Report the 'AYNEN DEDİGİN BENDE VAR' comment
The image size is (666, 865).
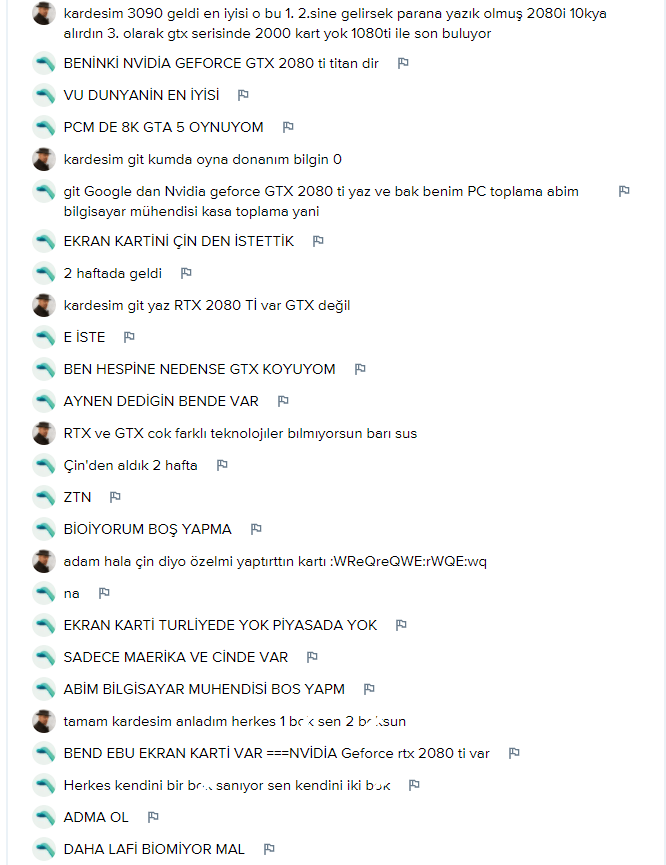[x=284, y=401]
